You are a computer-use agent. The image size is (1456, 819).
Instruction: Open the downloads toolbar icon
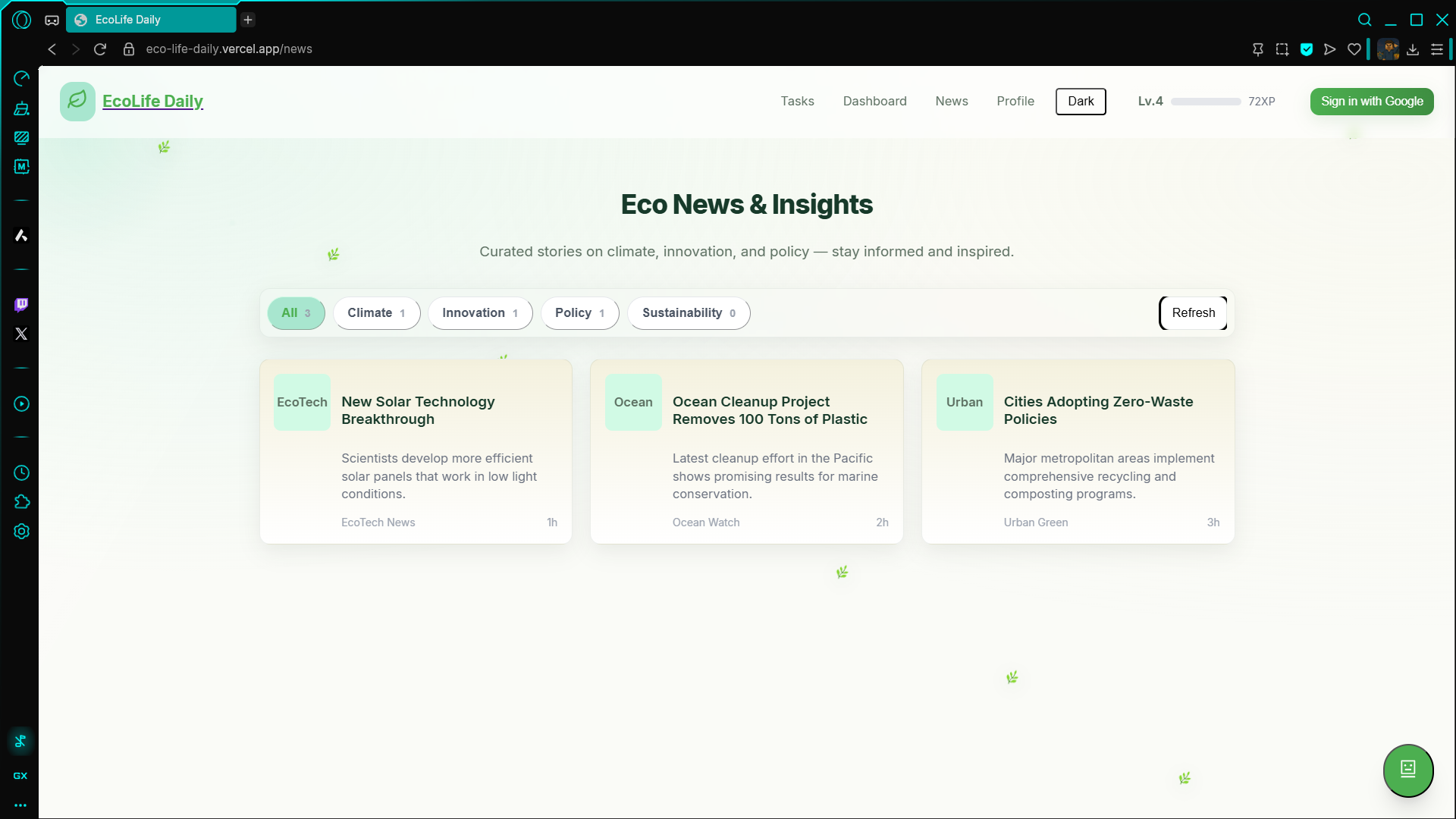point(1412,49)
